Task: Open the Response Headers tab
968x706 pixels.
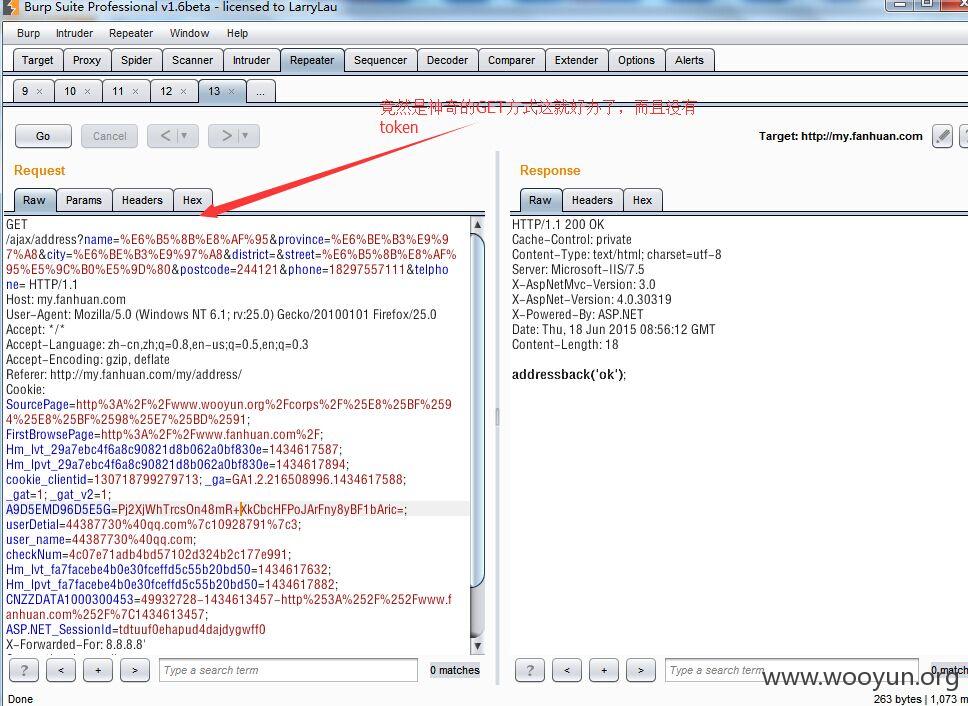Action: coord(592,200)
